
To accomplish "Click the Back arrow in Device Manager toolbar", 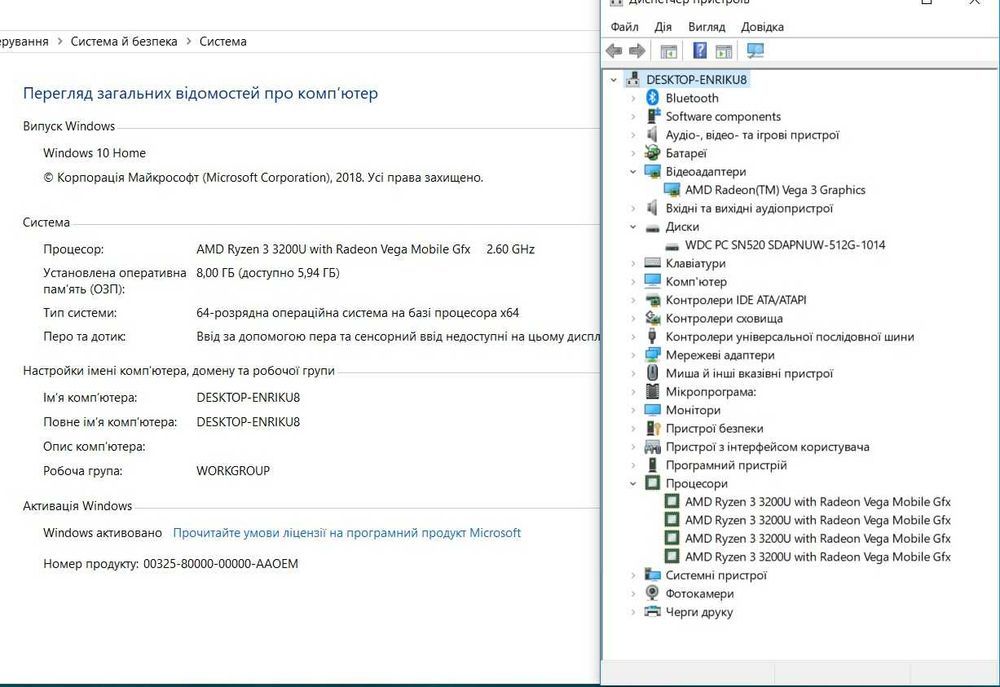I will click(614, 51).
